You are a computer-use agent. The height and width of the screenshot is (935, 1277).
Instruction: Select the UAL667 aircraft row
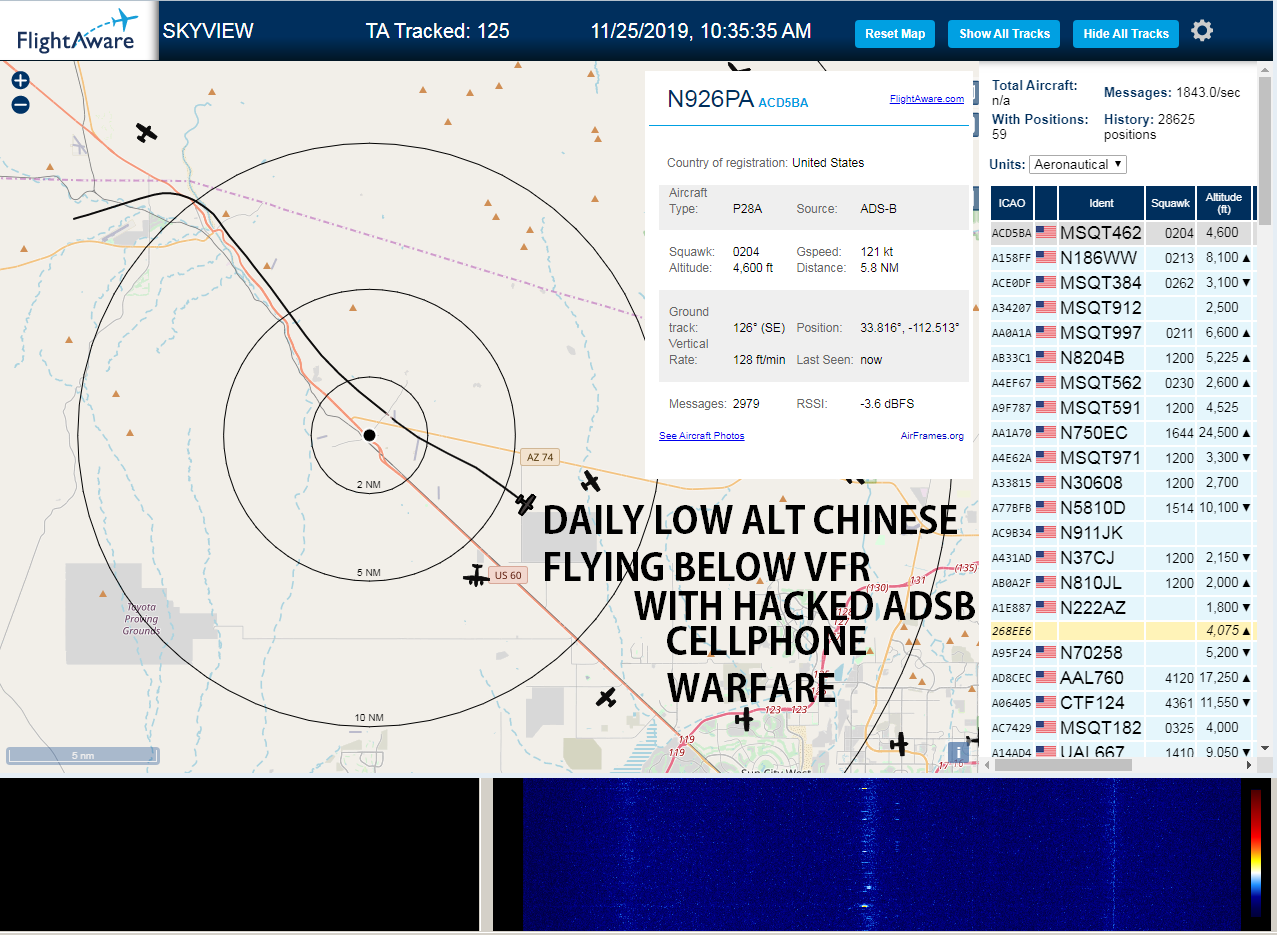click(x=1122, y=751)
